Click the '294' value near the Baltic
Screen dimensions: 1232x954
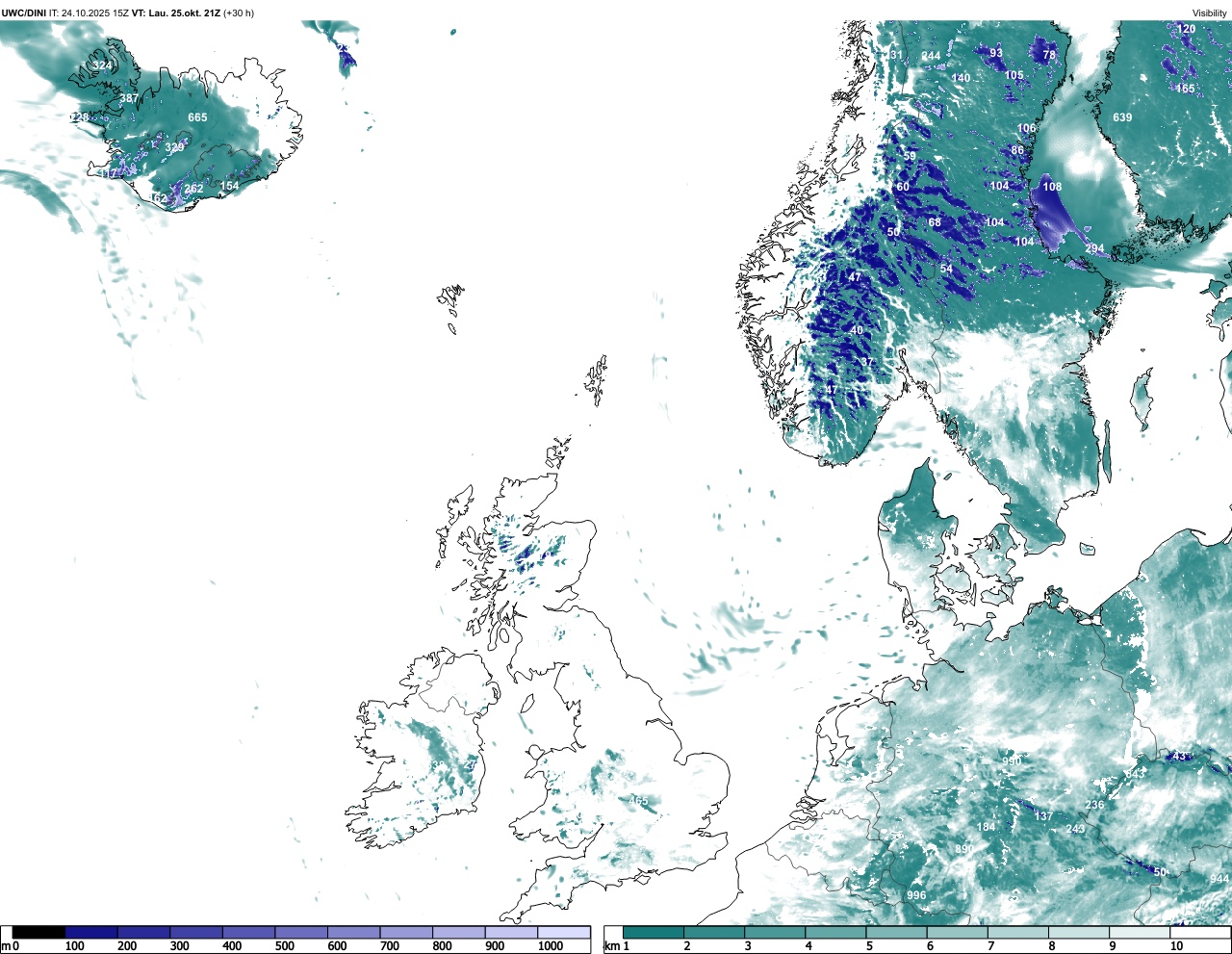click(x=1094, y=248)
